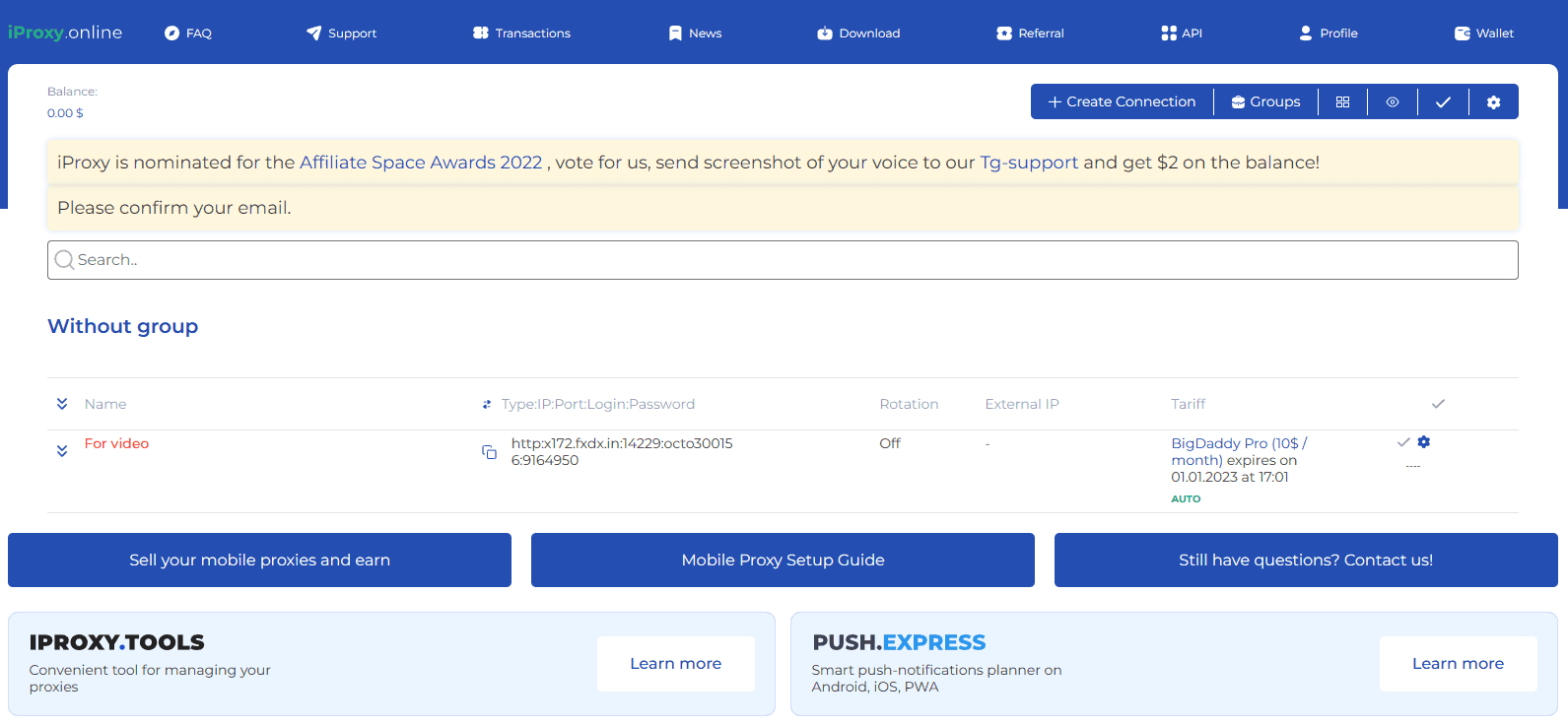Open the Download page icon
This screenshot has height=726, width=1568.
(x=825, y=33)
